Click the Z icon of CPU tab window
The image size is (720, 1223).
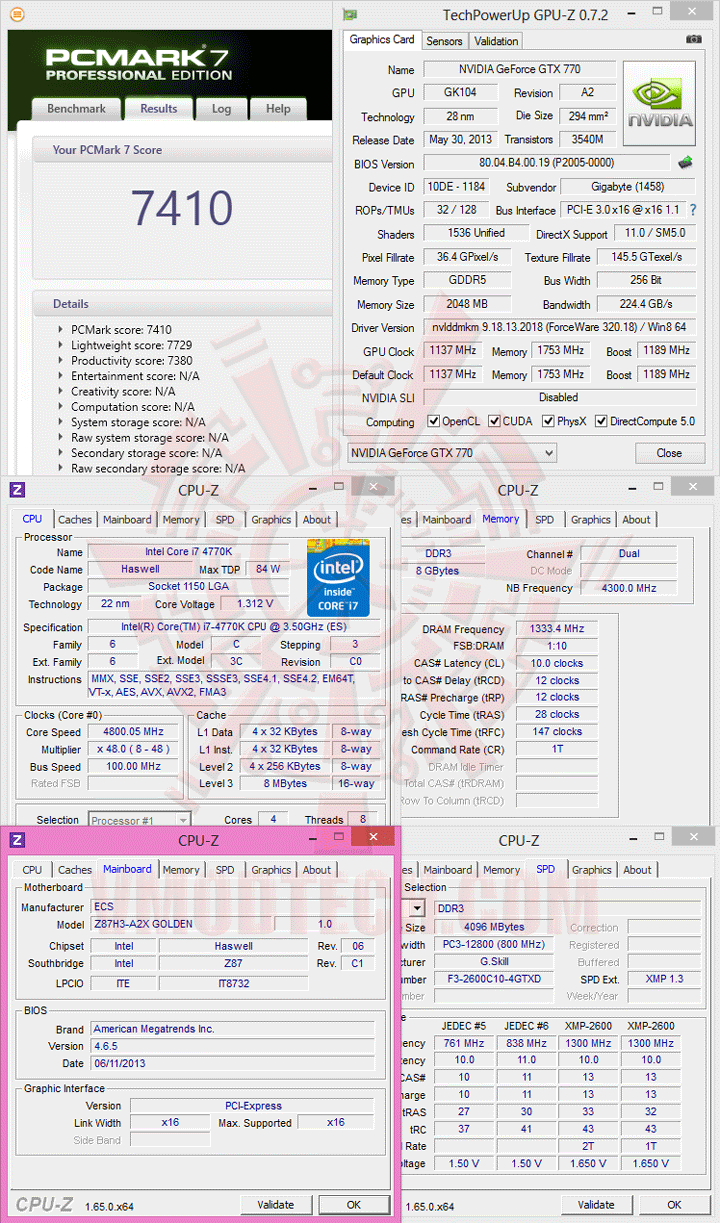(17, 489)
